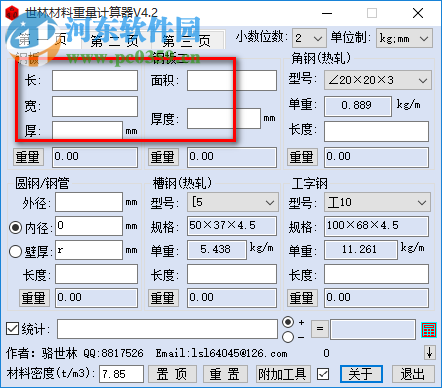Choose the minus radio option
The width and height of the screenshot is (442, 388).
pyautogui.click(x=288, y=337)
